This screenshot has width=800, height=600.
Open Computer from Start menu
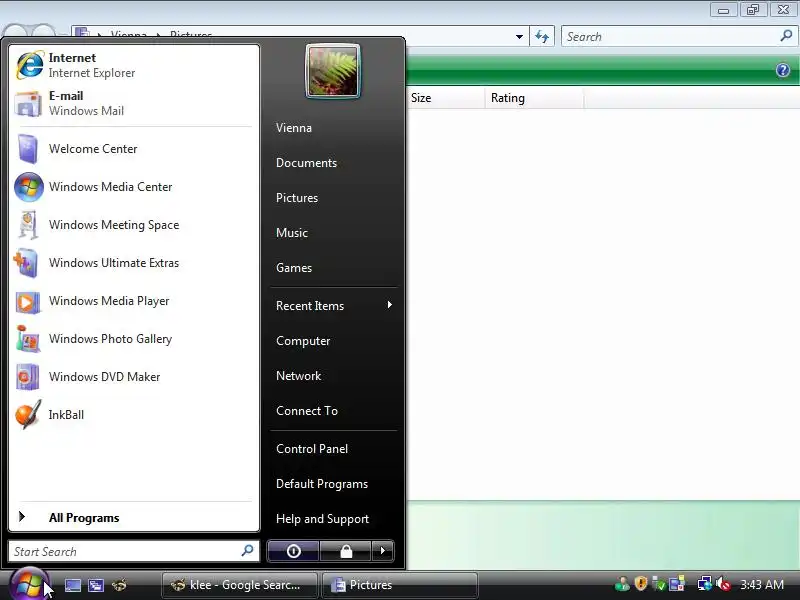point(303,341)
